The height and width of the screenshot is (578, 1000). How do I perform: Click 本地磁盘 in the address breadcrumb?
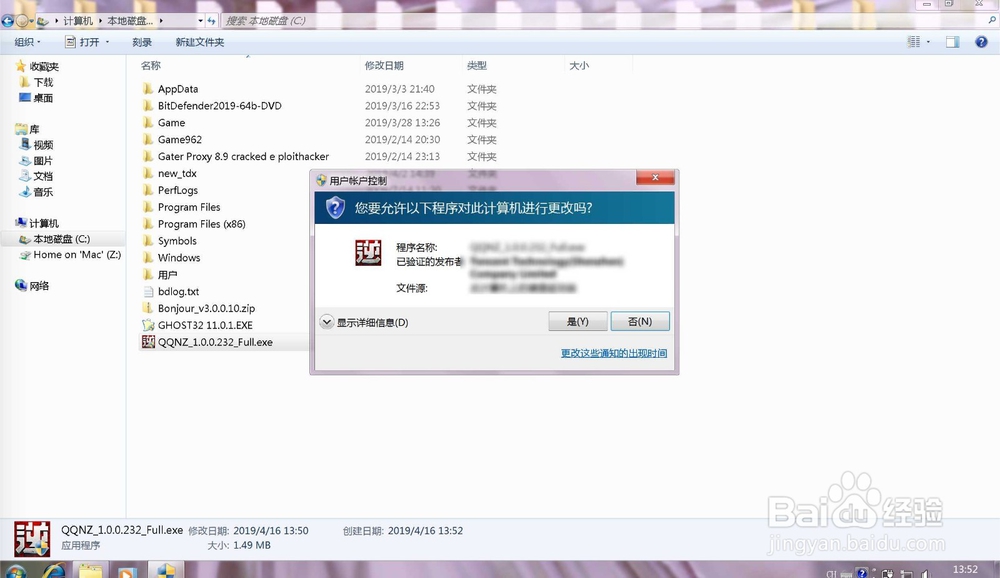point(130,21)
